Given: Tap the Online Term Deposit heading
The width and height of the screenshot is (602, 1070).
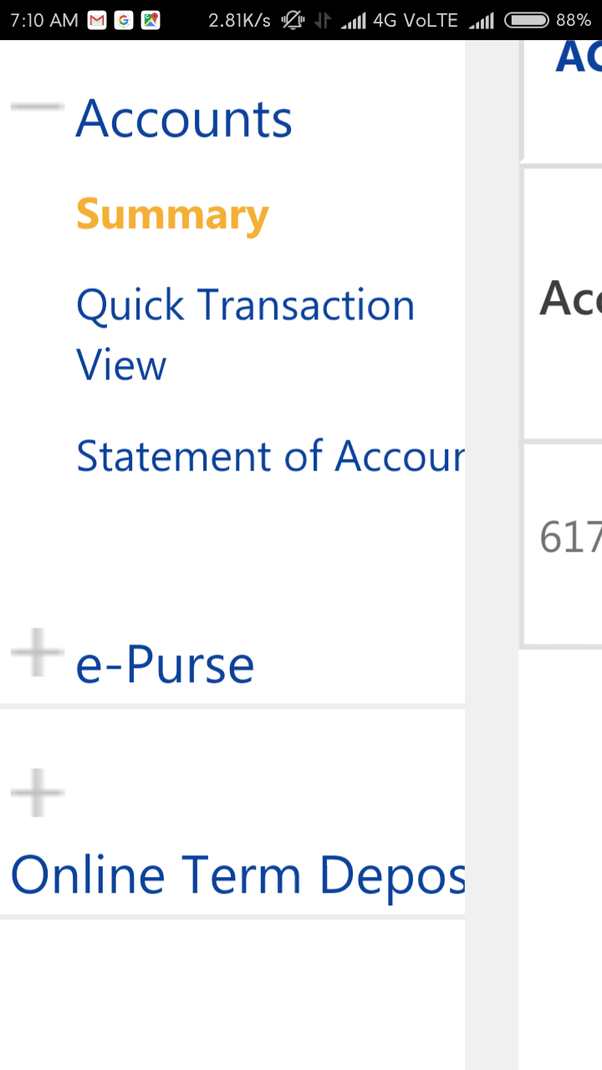Looking at the screenshot, I should pyautogui.click(x=238, y=875).
